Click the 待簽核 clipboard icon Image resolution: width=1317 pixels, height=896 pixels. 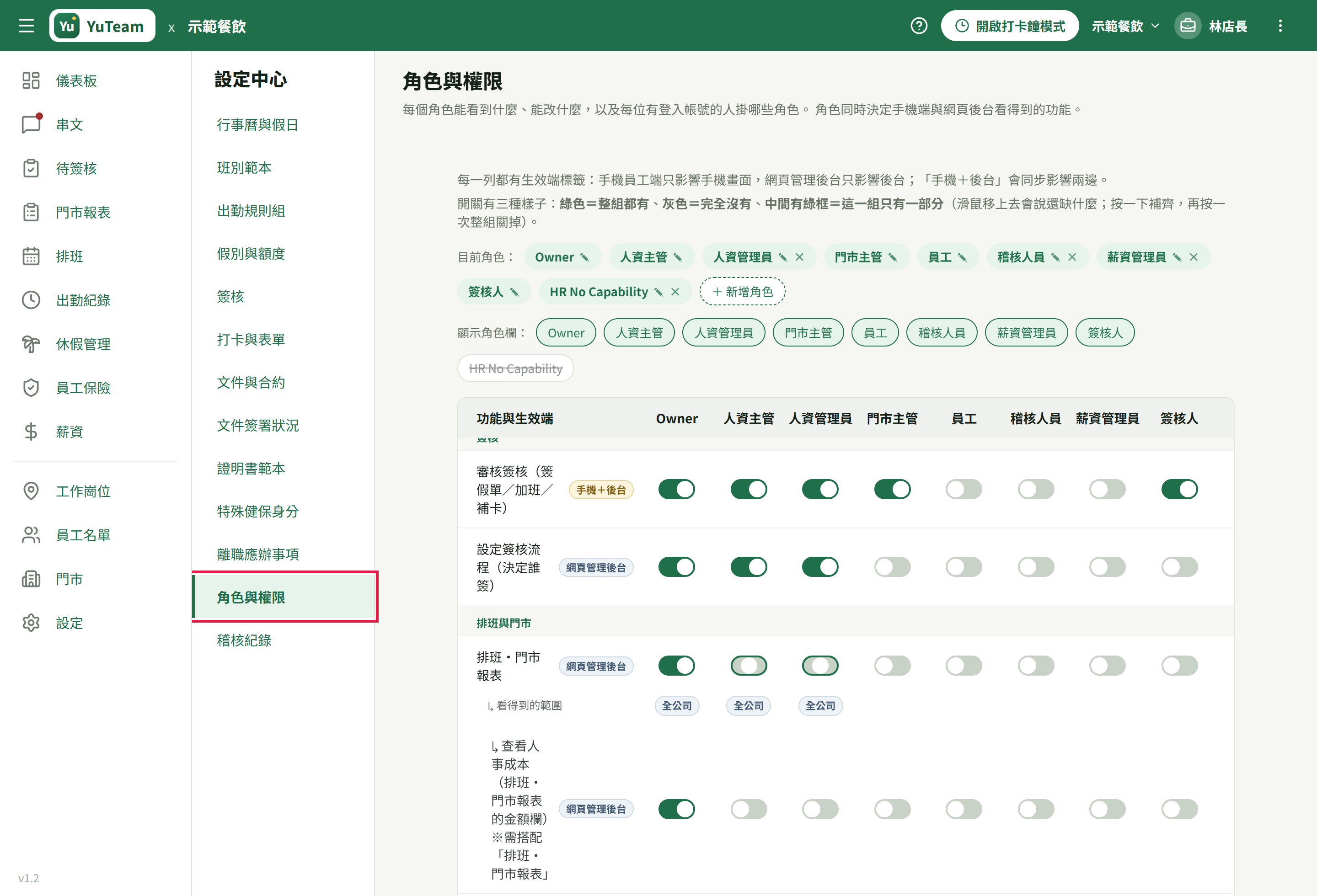click(31, 168)
